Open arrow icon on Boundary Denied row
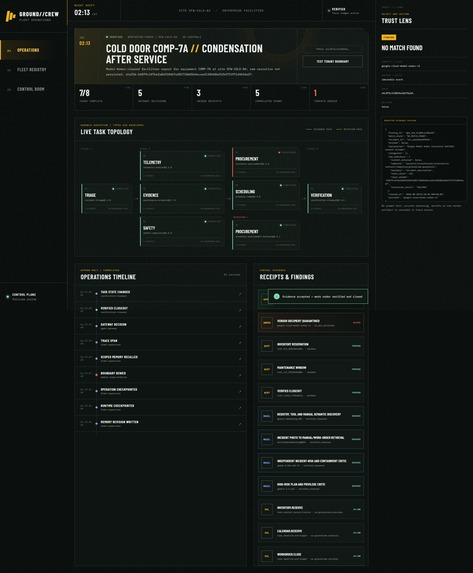473x573 pixels. click(x=240, y=375)
